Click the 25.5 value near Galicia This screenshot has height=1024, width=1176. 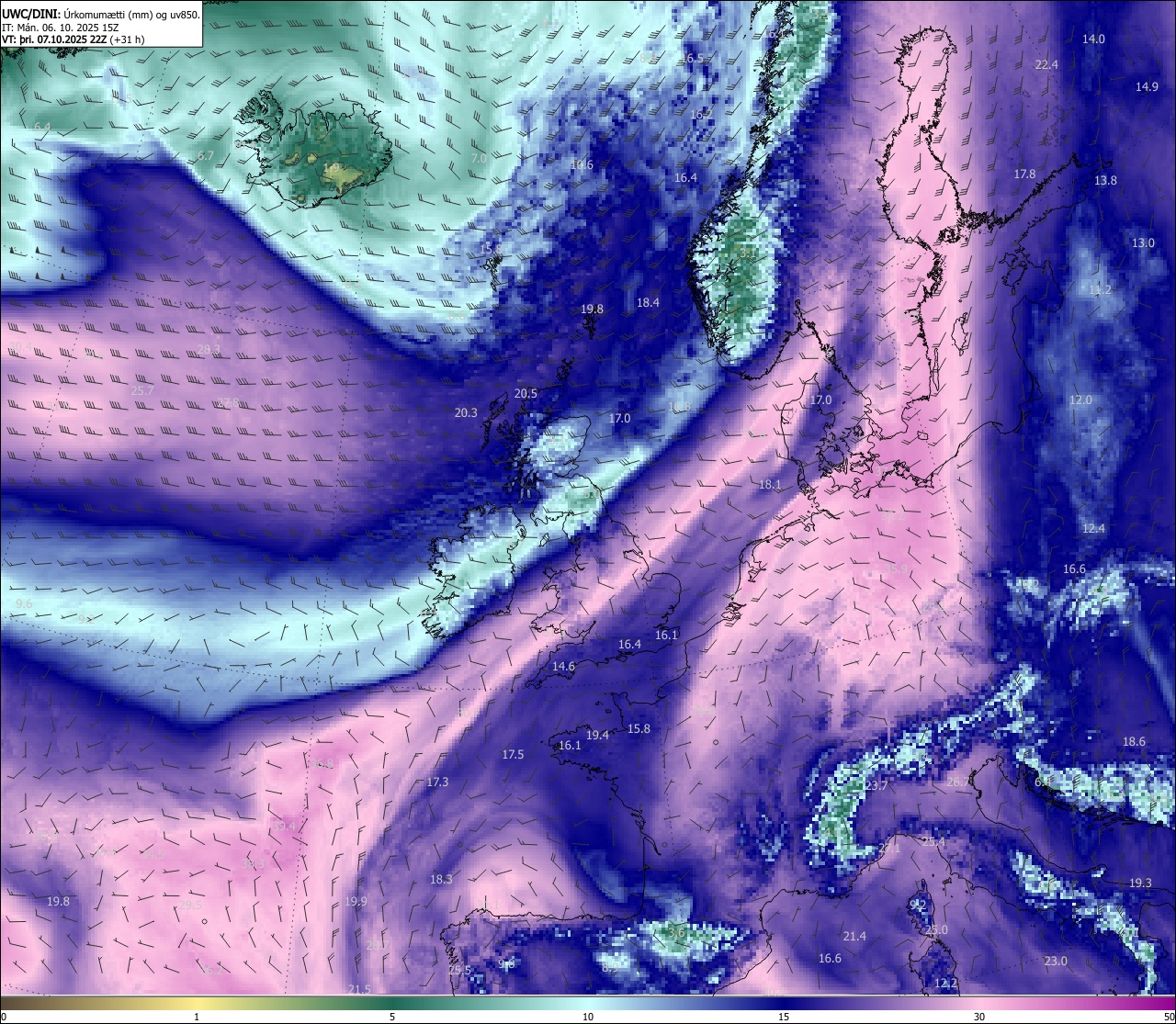point(459,971)
